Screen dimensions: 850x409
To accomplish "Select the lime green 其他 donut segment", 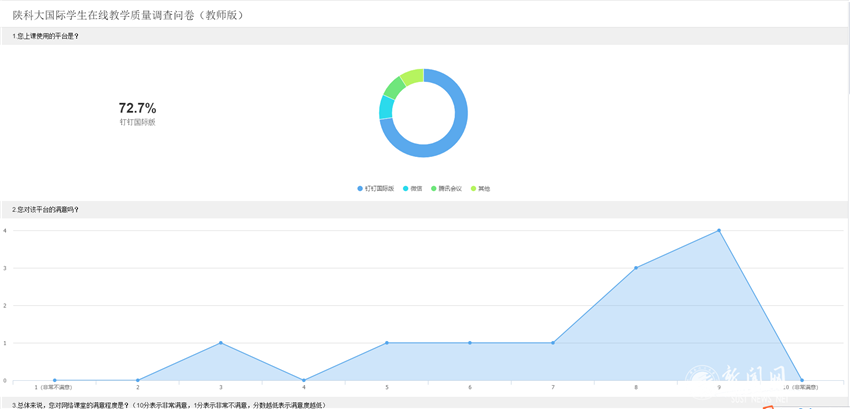I will click(412, 76).
